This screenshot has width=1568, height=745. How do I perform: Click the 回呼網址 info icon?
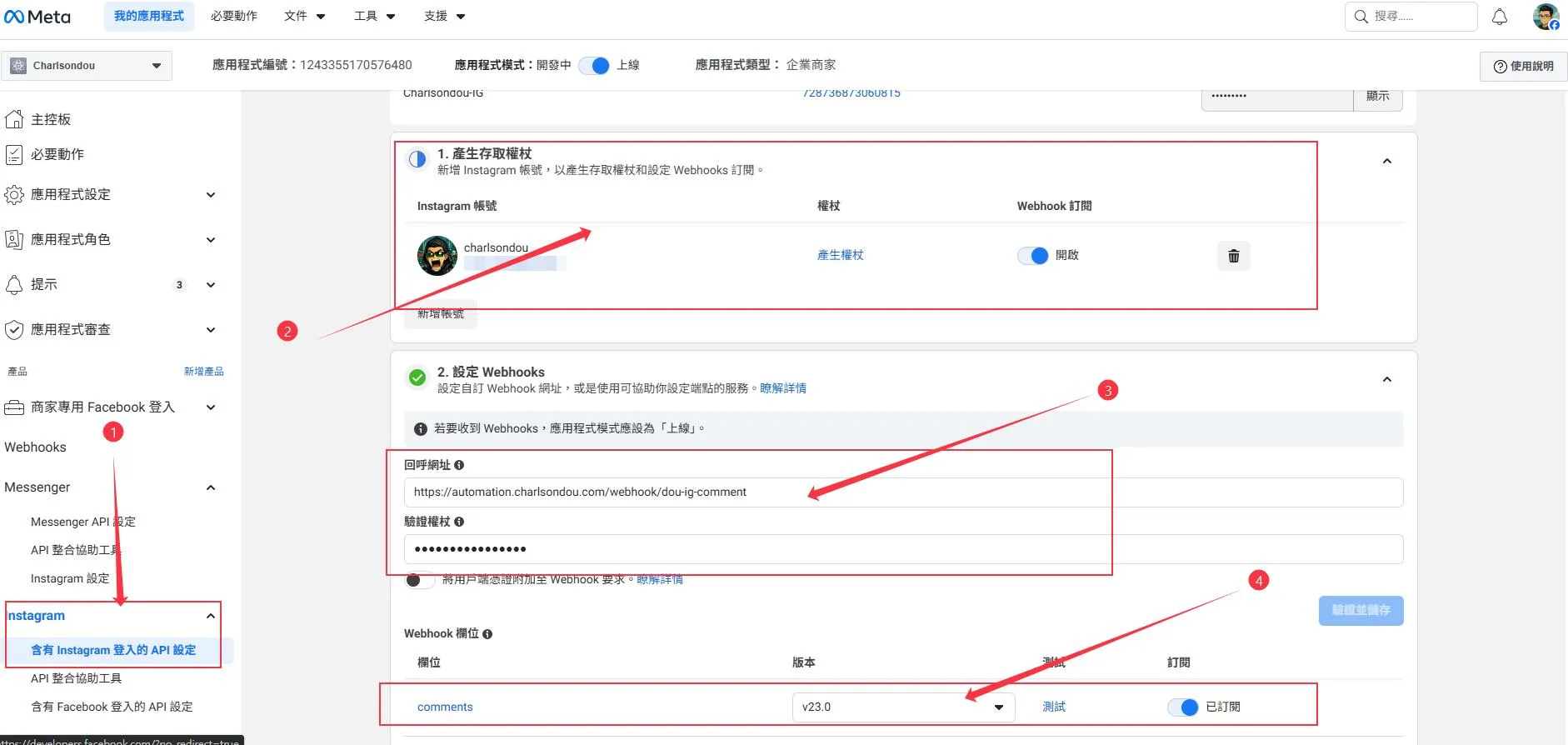459,465
